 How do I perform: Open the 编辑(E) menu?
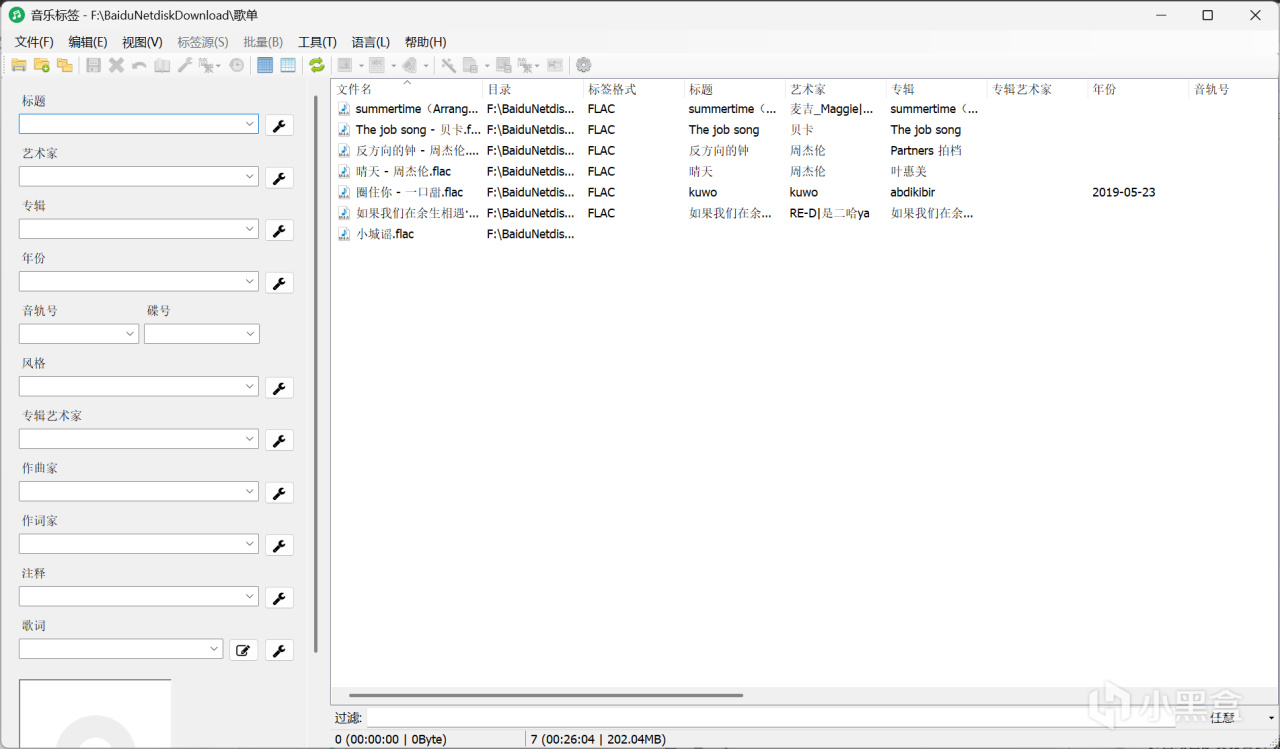point(88,42)
